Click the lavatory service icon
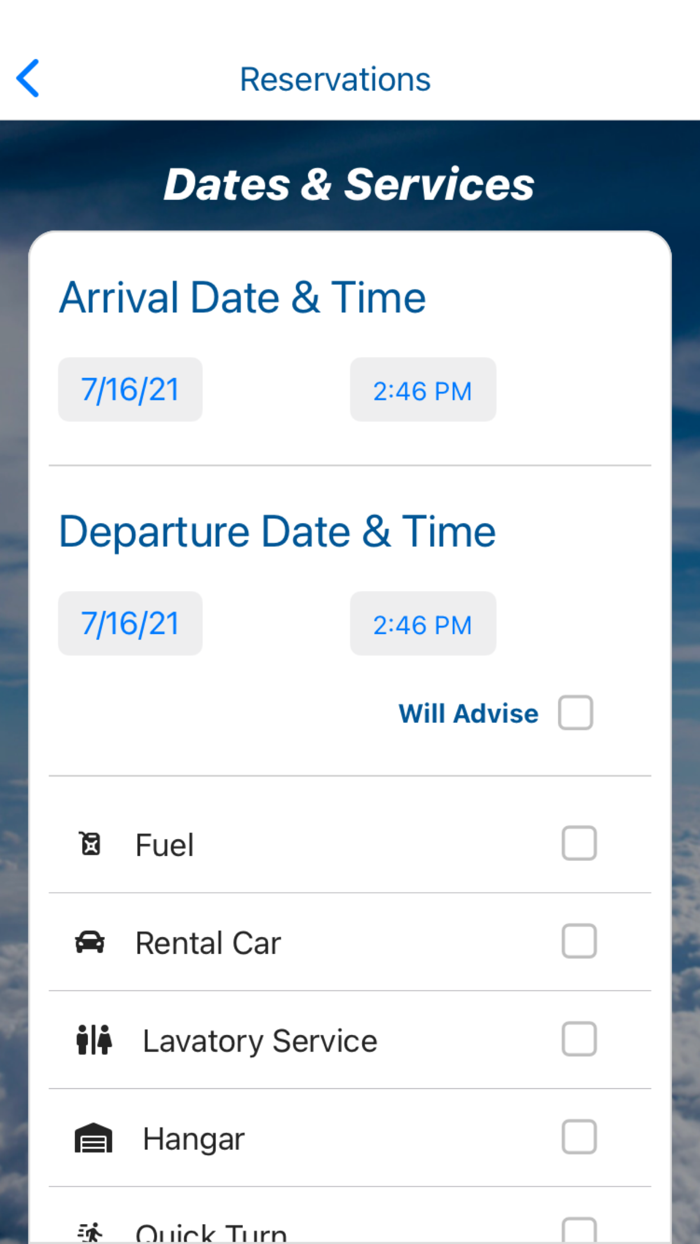700x1244 pixels. point(93,1039)
